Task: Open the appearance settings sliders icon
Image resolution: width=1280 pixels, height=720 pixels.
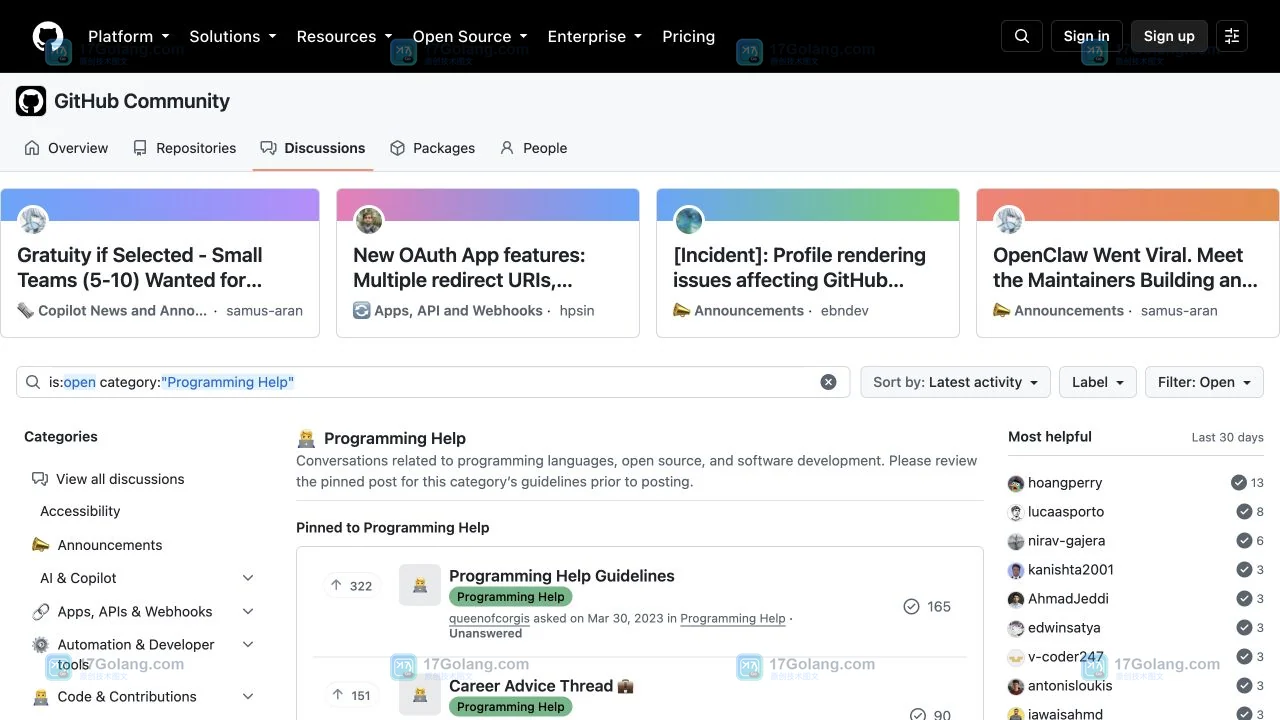Action: click(1232, 36)
